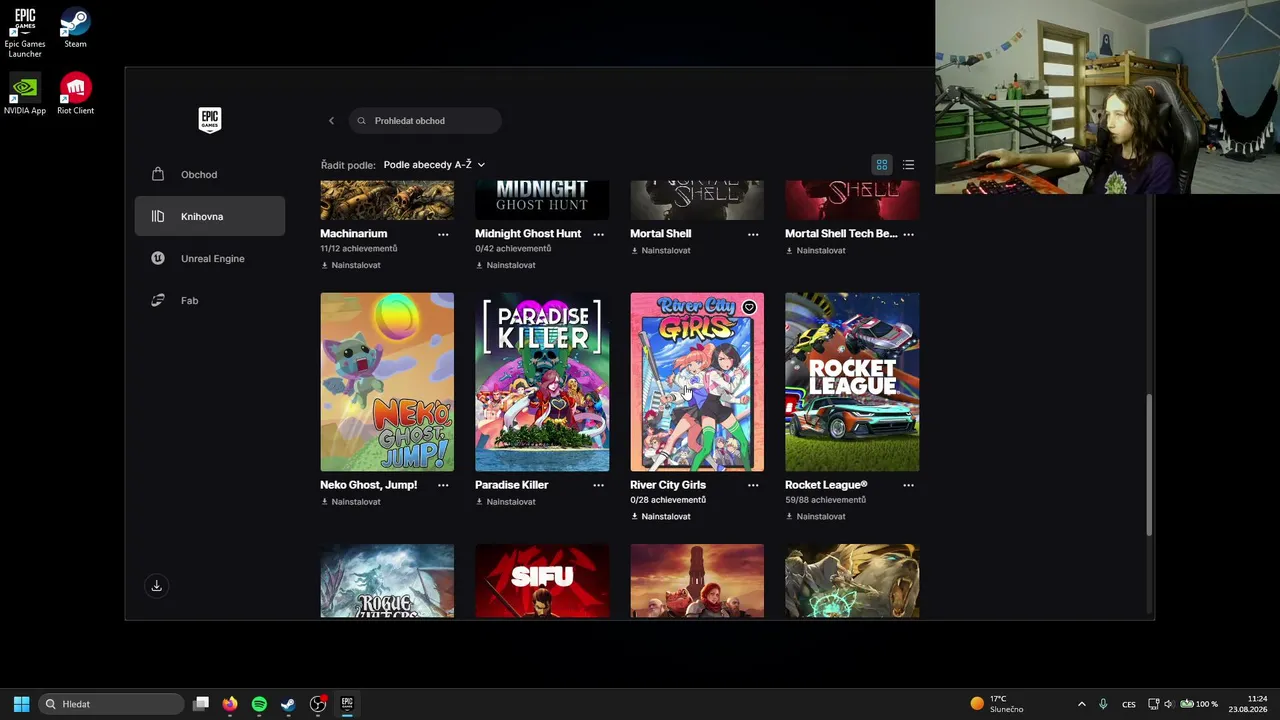Open the three-dot menu for Machinarium
Screen dimensions: 1280x720
point(443,234)
